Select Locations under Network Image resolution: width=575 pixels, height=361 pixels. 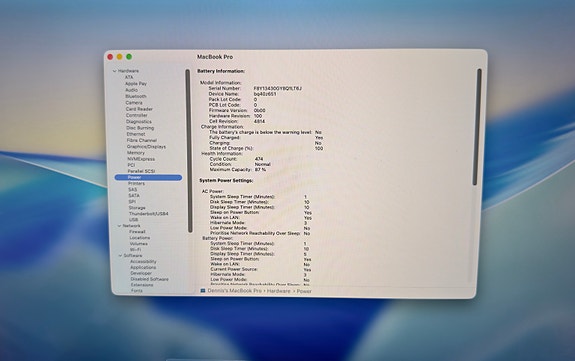click(140, 238)
